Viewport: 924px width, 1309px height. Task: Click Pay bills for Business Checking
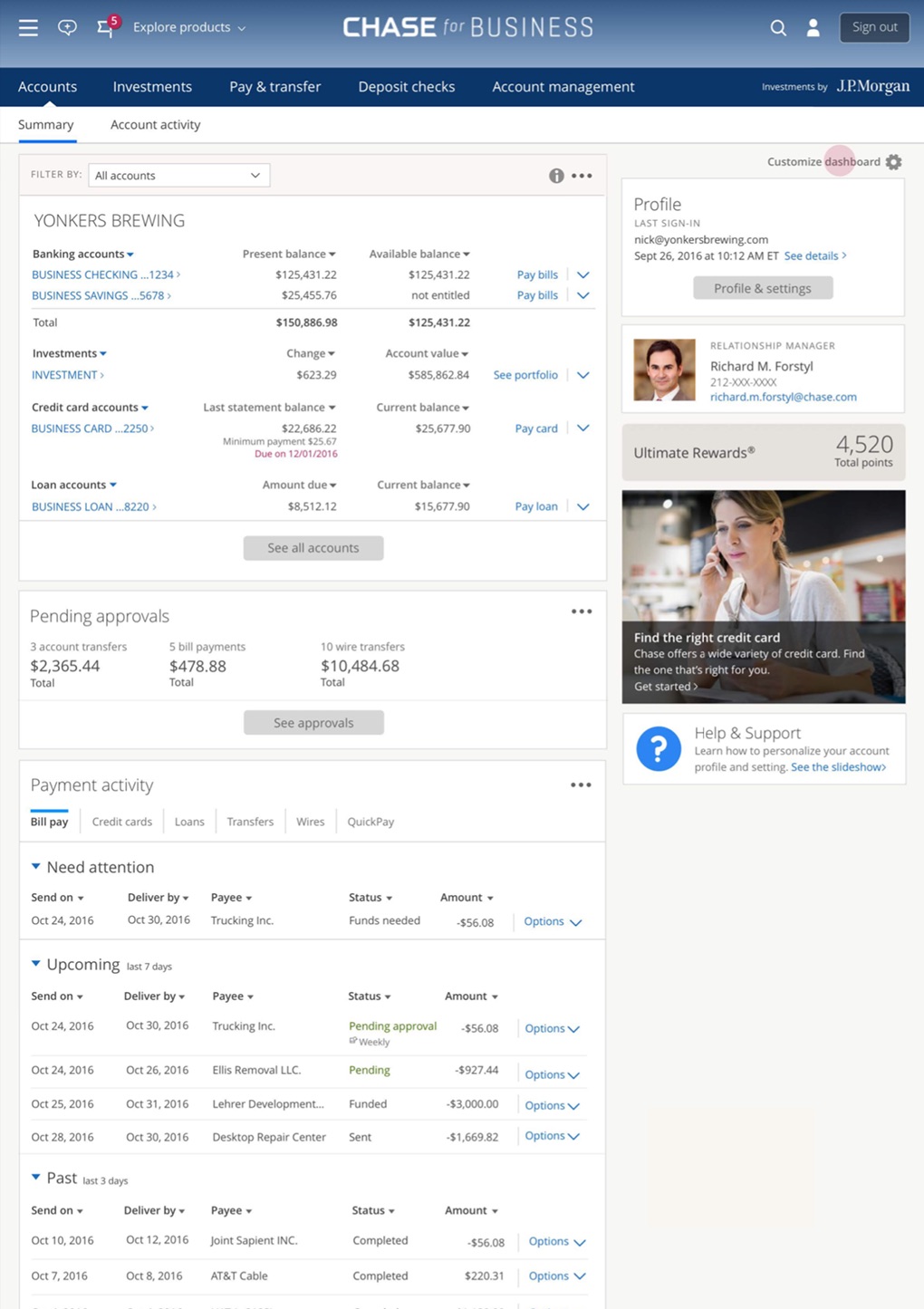tap(537, 274)
